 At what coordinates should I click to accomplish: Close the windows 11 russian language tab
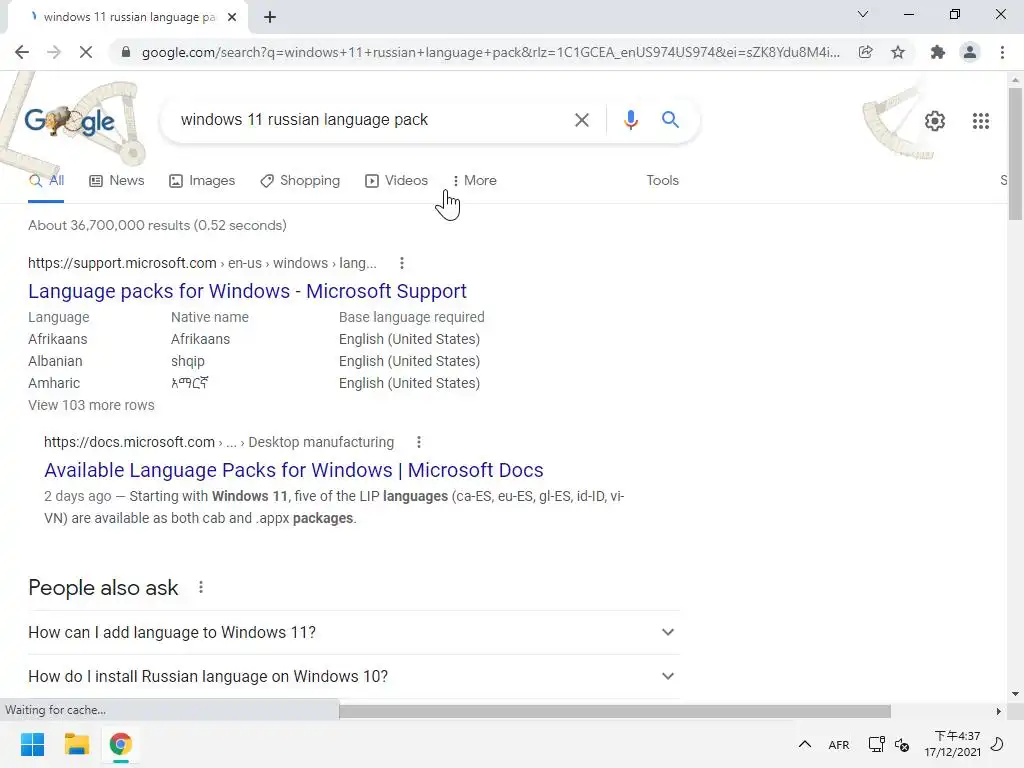point(232,17)
